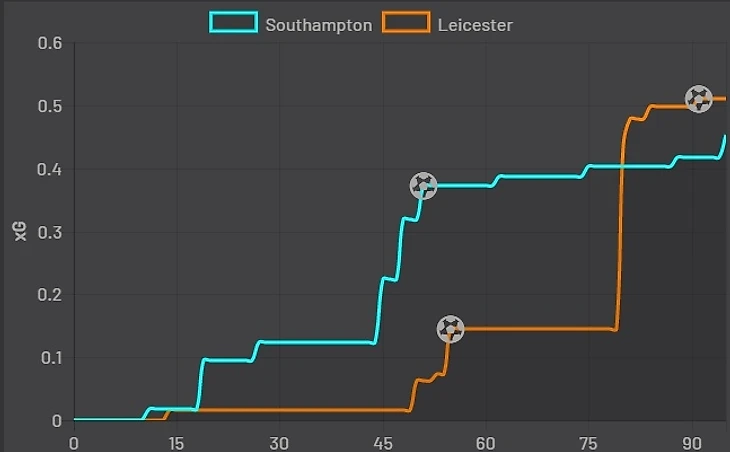
Task: Click Southampton's goal ball icon on cyan line
Action: (423, 185)
